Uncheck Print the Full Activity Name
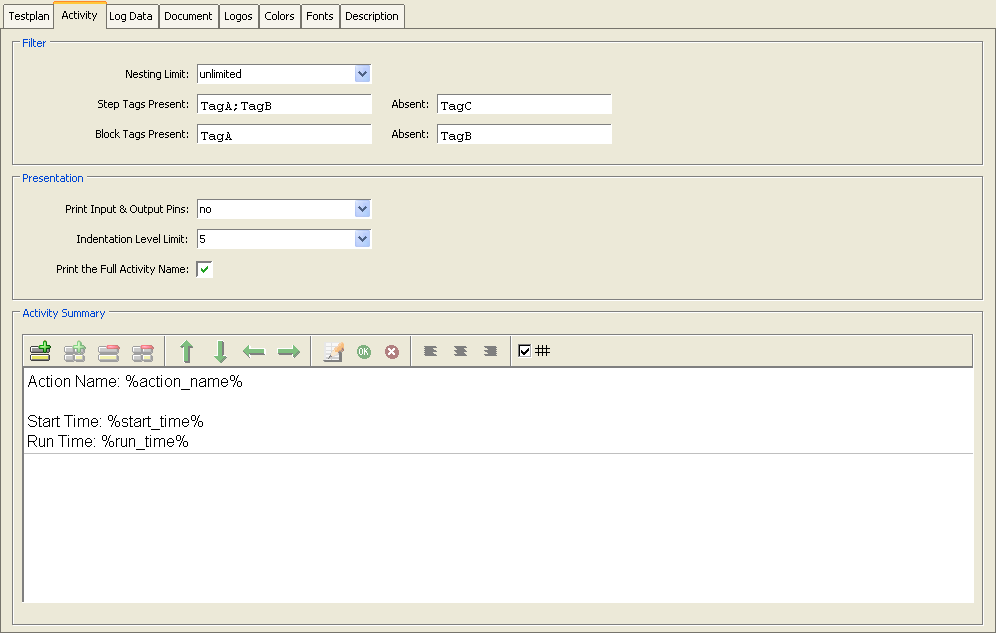Image resolution: width=996 pixels, height=633 pixels. (204, 269)
